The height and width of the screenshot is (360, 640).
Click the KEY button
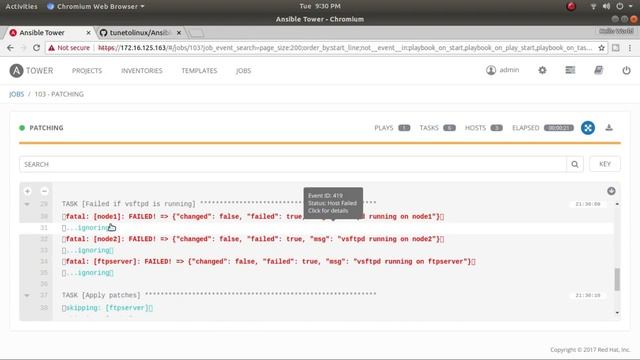[x=605, y=164]
